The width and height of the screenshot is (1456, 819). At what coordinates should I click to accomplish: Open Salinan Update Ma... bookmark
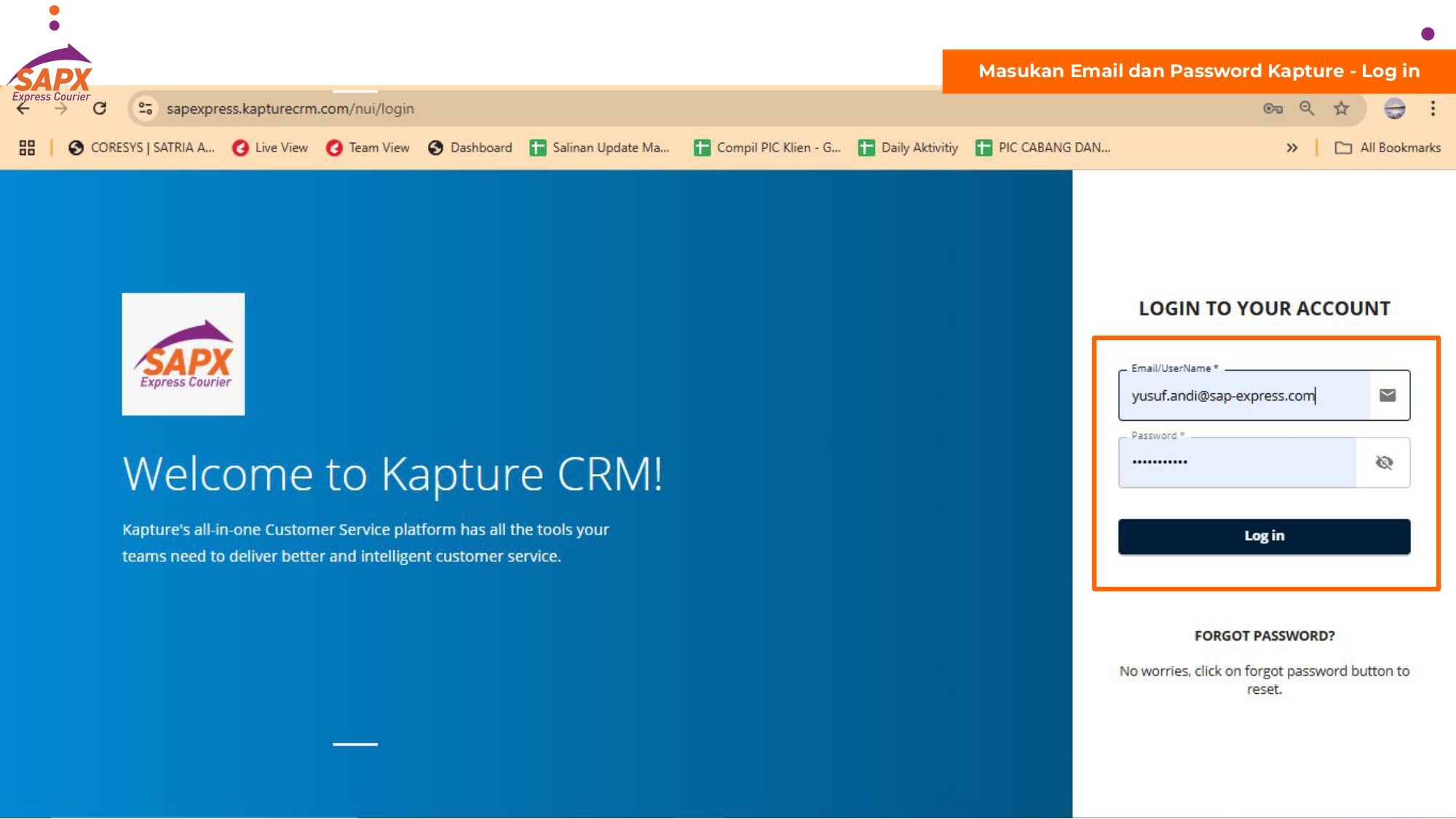click(600, 148)
